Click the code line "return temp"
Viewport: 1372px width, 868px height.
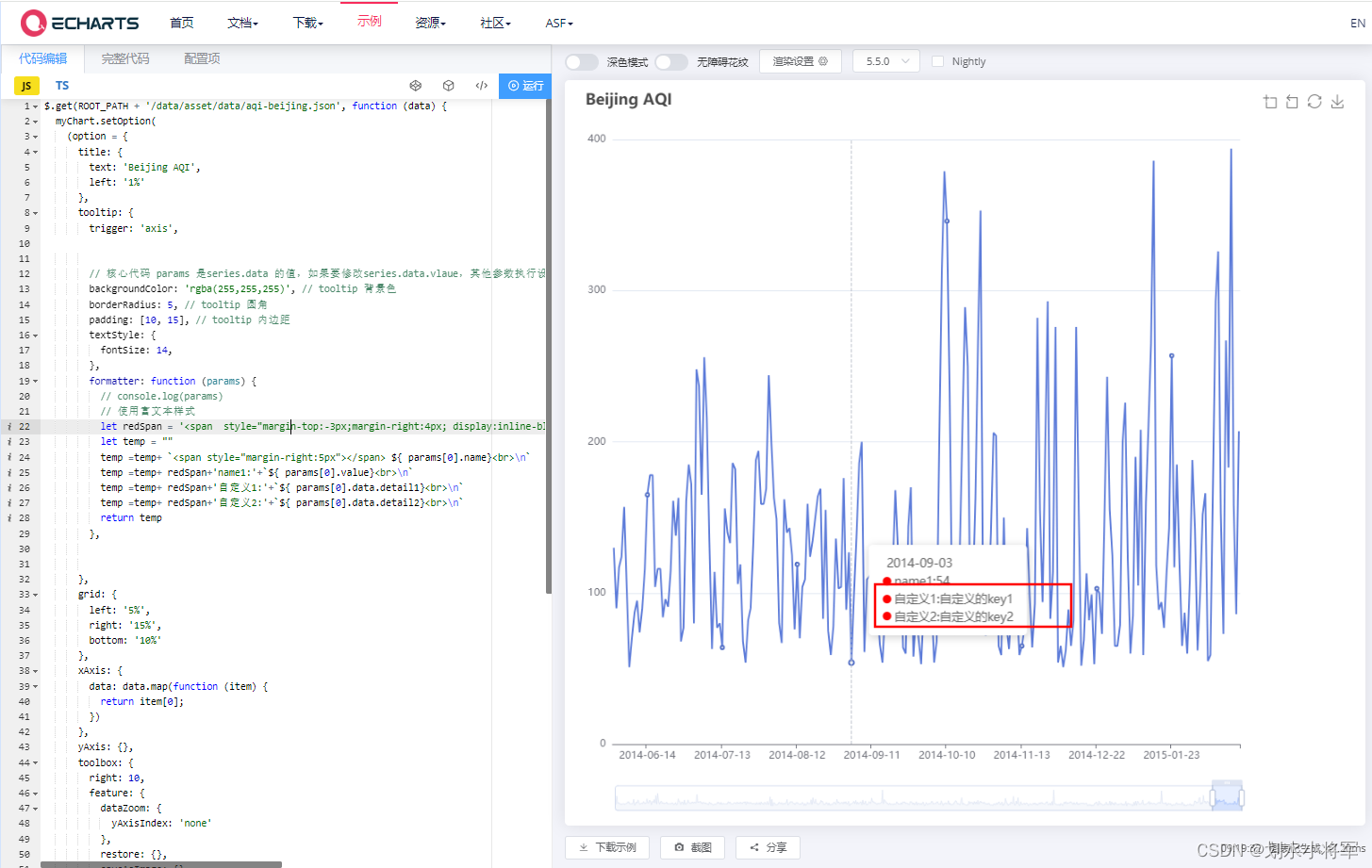coord(131,518)
